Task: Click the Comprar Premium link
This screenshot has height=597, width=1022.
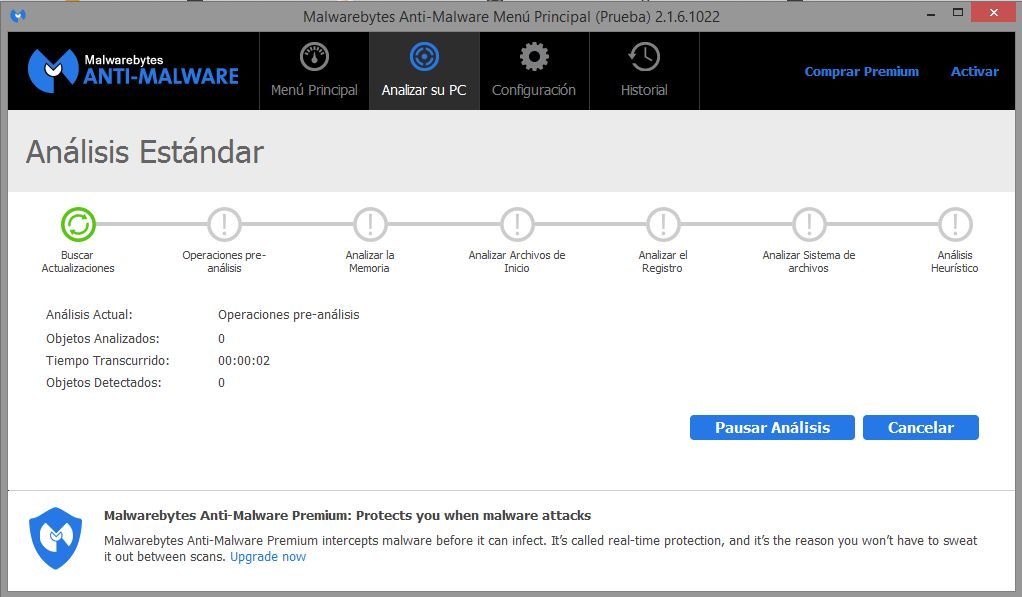Action: coord(862,72)
